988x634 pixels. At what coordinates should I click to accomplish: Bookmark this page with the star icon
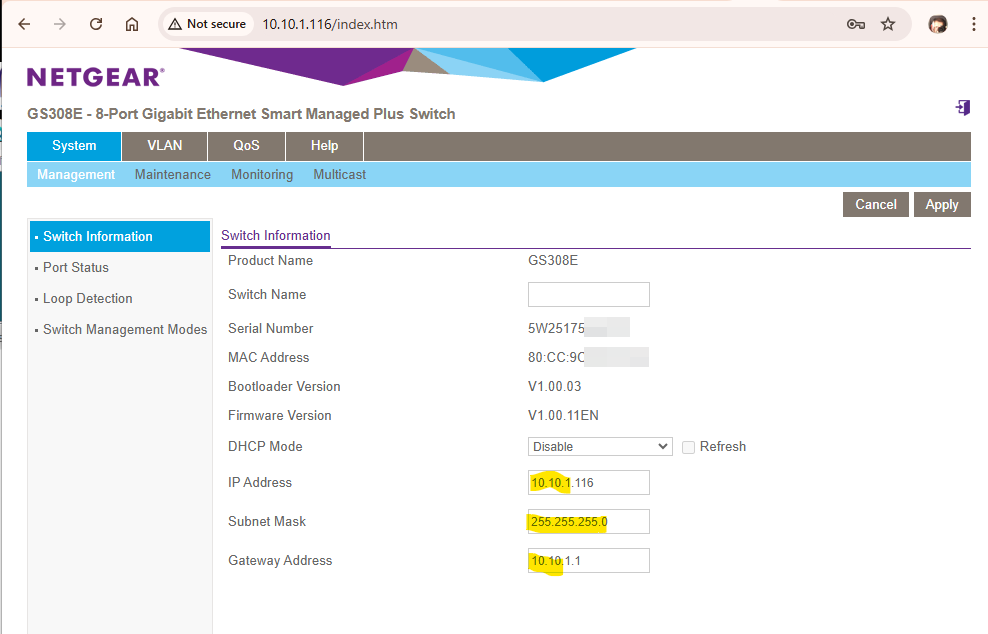pyautogui.click(x=888, y=24)
